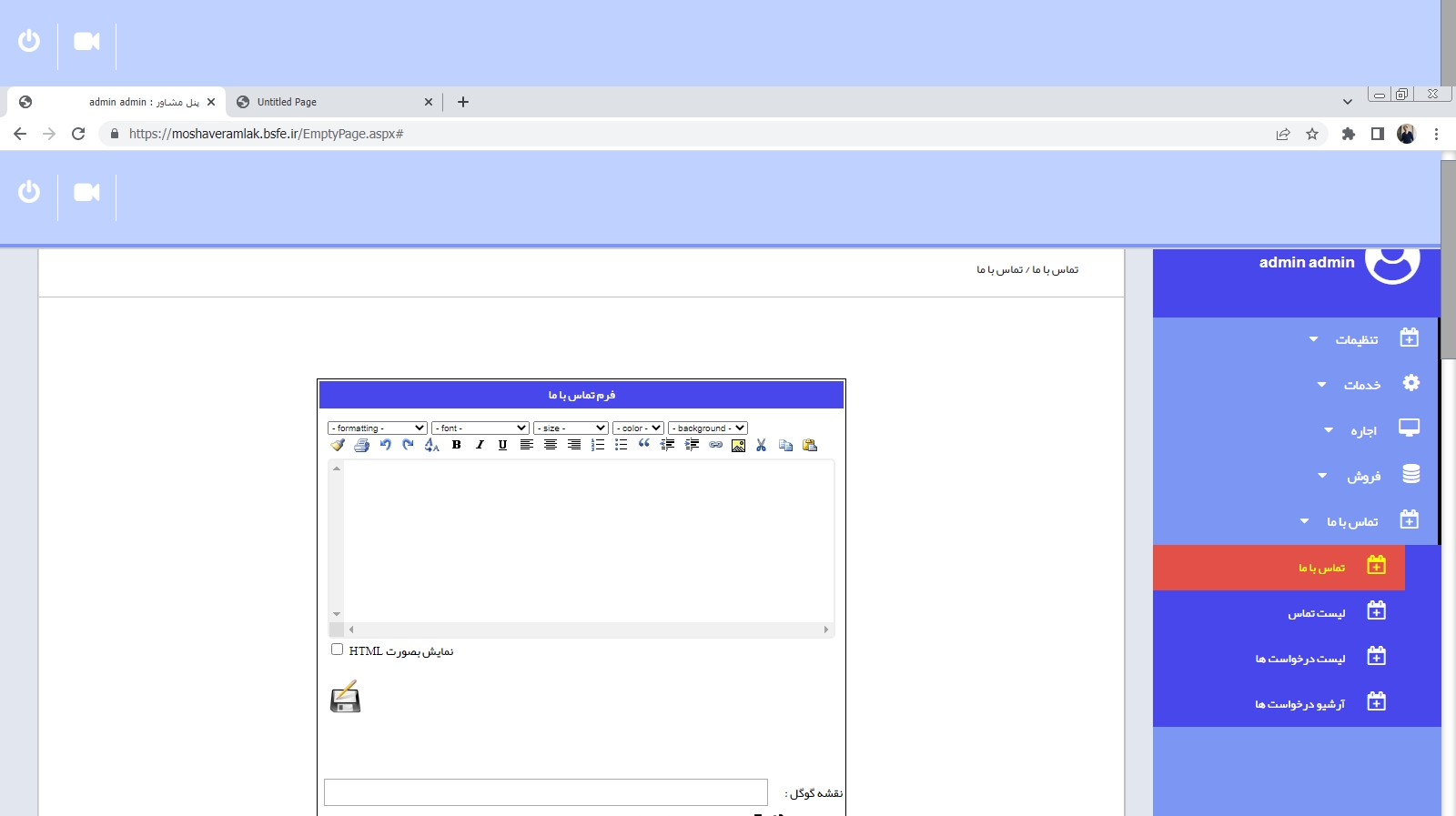Save the form with floppy disk icon
The image size is (1456, 816).
pyautogui.click(x=345, y=697)
